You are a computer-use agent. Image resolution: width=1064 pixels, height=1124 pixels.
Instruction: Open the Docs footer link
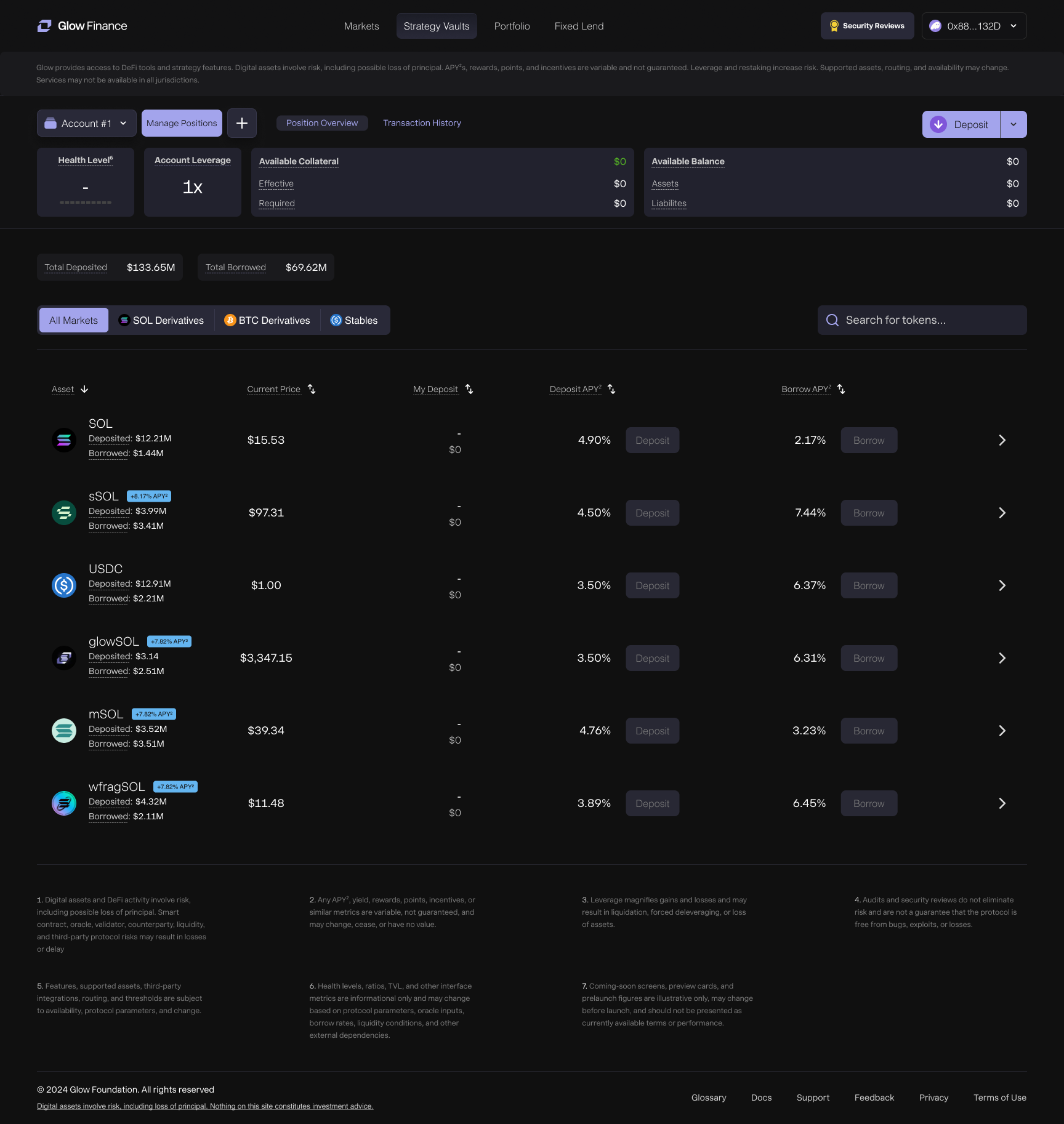coord(762,1098)
